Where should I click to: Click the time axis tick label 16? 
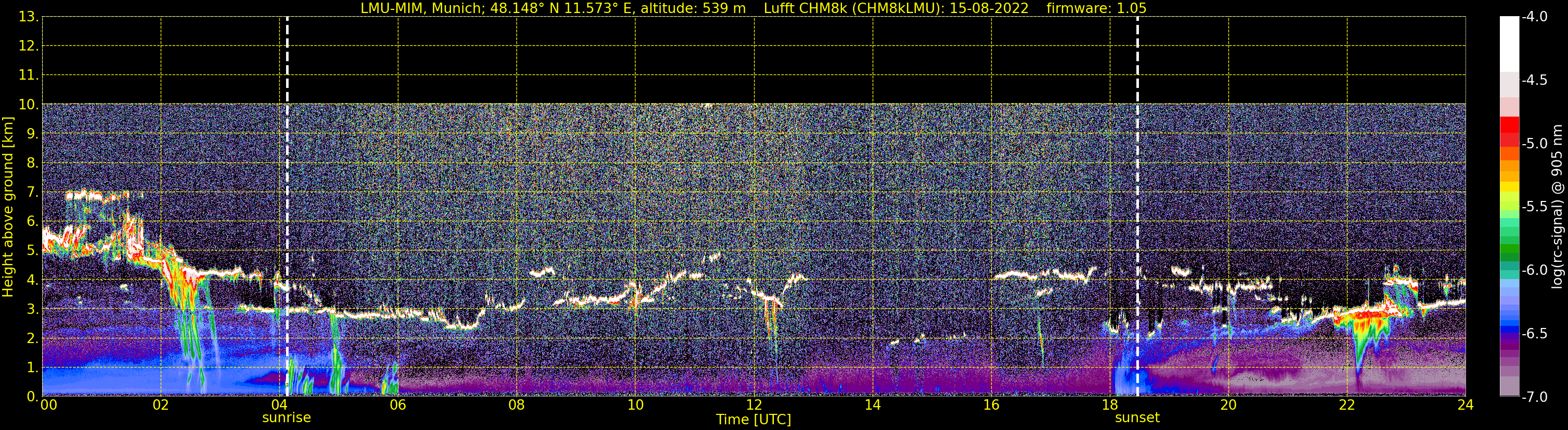[992, 405]
